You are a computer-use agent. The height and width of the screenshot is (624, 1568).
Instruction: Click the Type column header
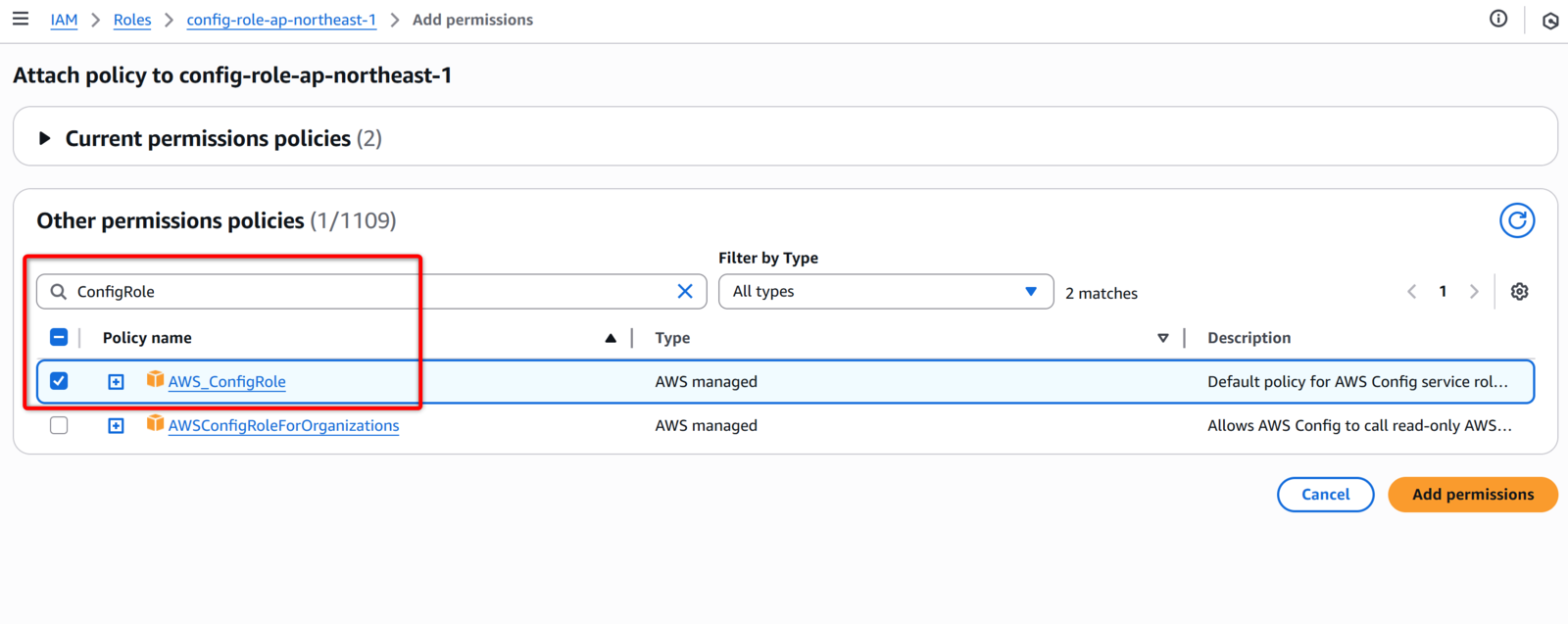click(672, 337)
